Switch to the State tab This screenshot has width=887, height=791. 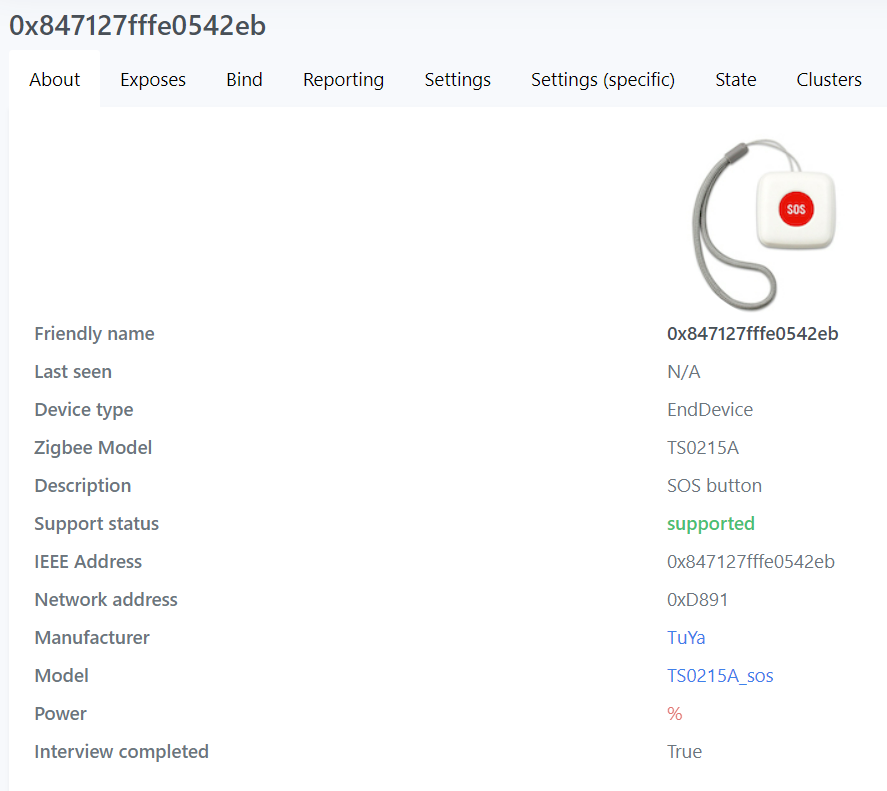[735, 79]
